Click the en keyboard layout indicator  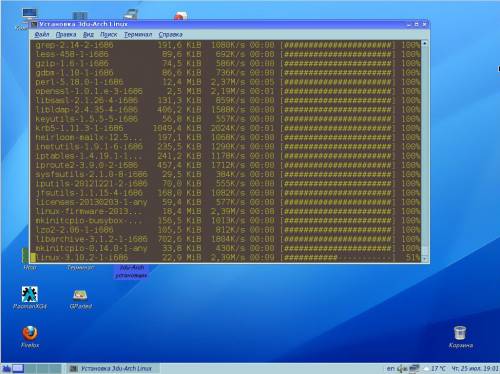click(390, 369)
